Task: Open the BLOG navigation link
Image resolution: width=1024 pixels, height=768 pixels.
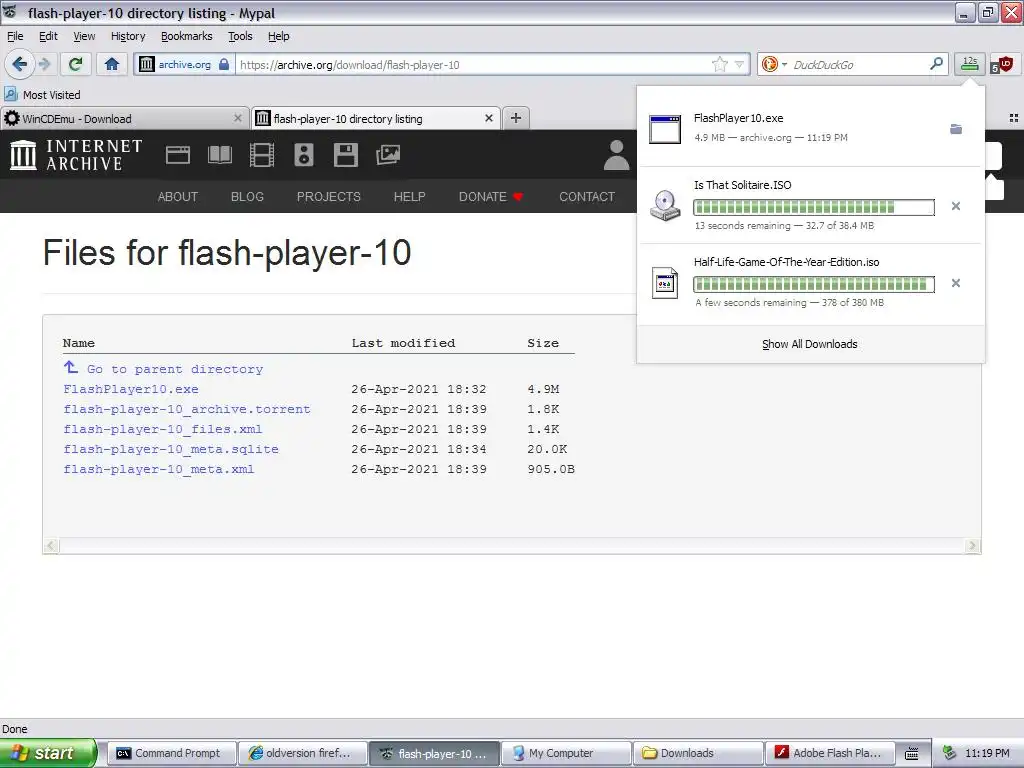Action: coord(248,197)
